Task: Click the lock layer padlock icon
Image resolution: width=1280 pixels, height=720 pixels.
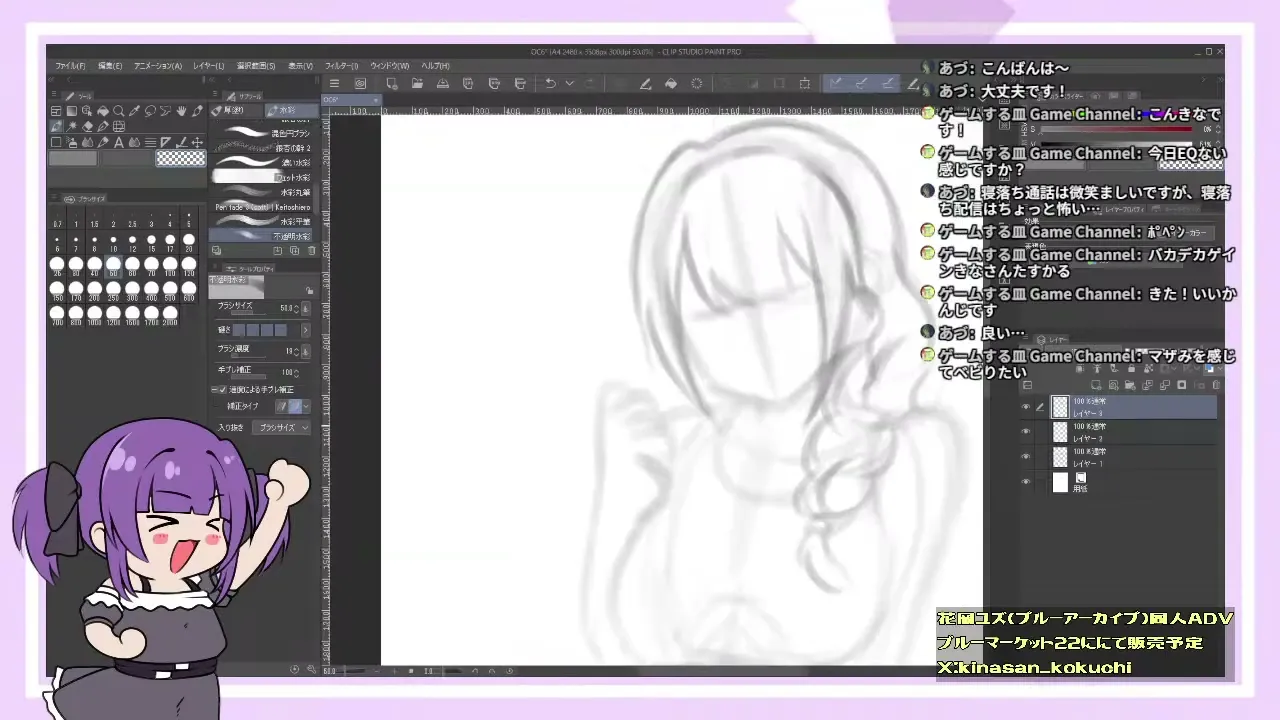Action: point(1131,368)
